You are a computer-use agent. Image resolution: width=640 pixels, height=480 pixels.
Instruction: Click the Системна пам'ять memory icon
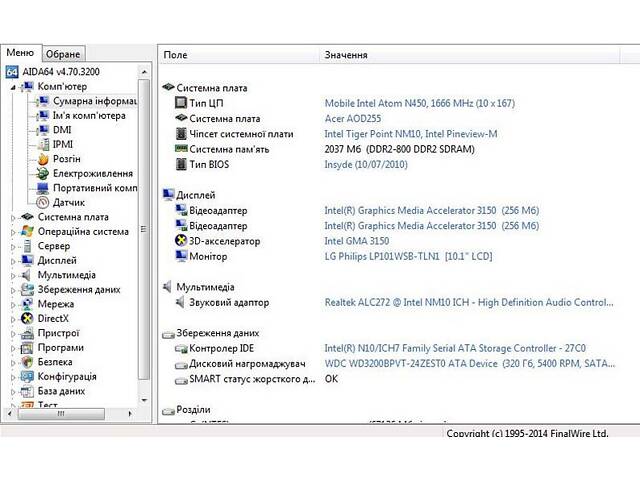[181, 149]
